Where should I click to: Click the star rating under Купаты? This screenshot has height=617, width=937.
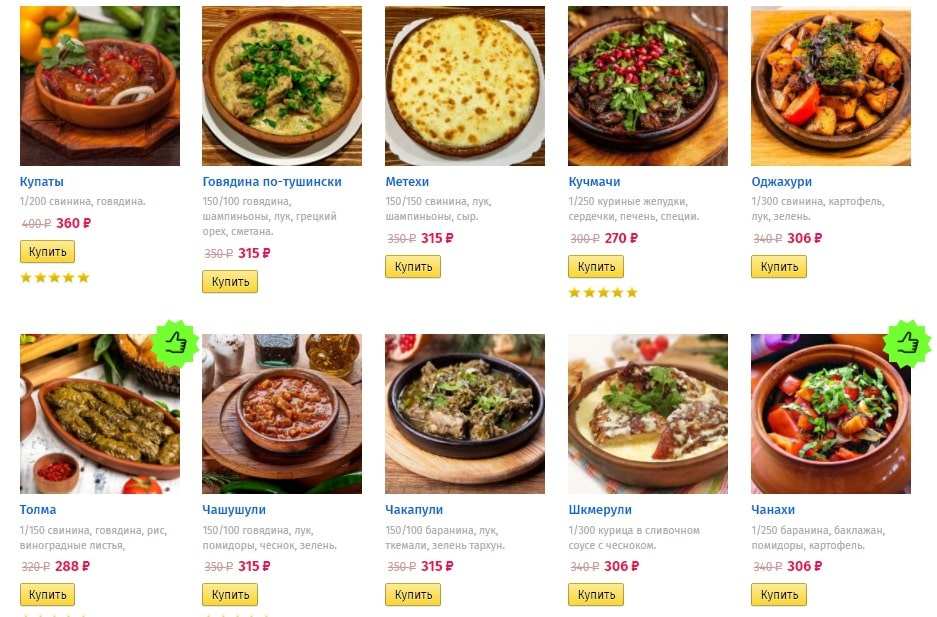[55, 278]
